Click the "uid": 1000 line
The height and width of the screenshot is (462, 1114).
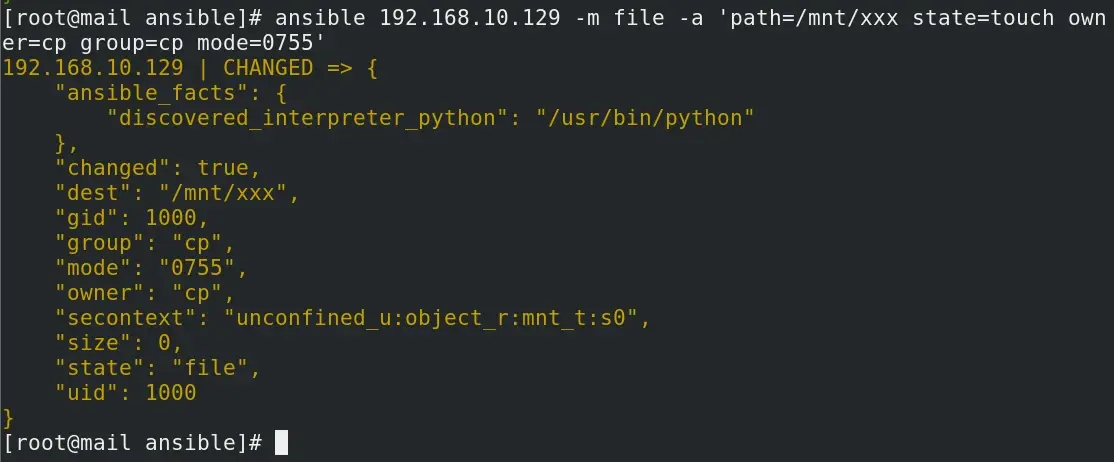[125, 393]
